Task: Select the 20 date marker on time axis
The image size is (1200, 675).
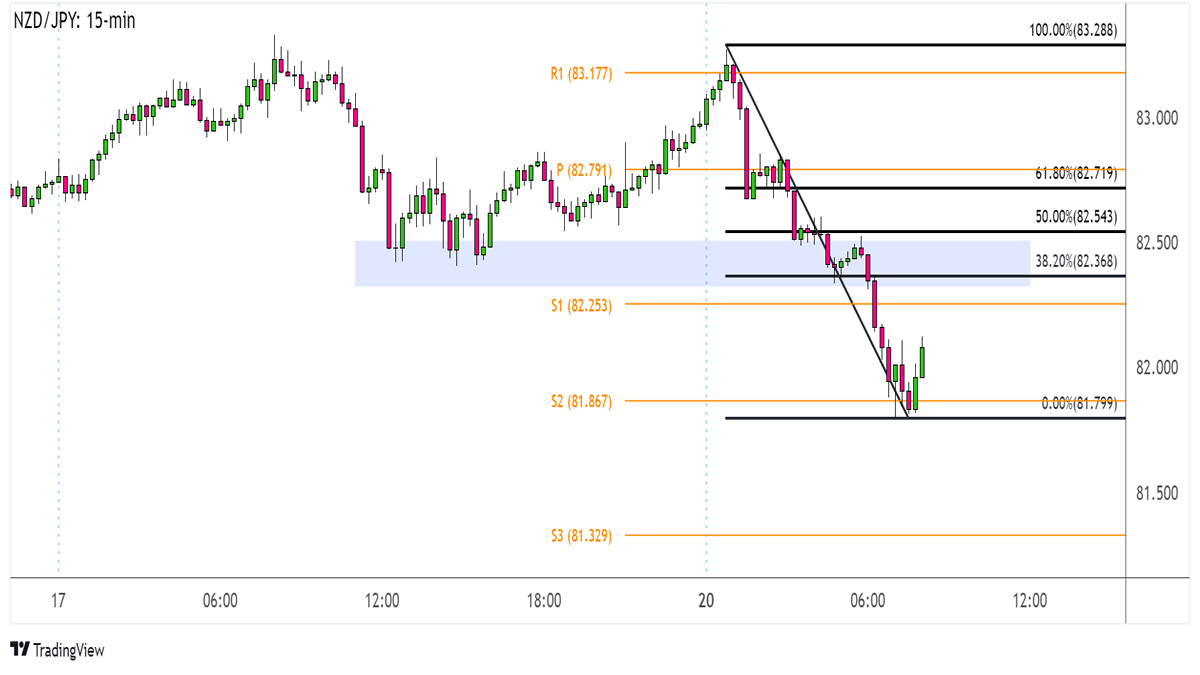Action: (x=706, y=601)
